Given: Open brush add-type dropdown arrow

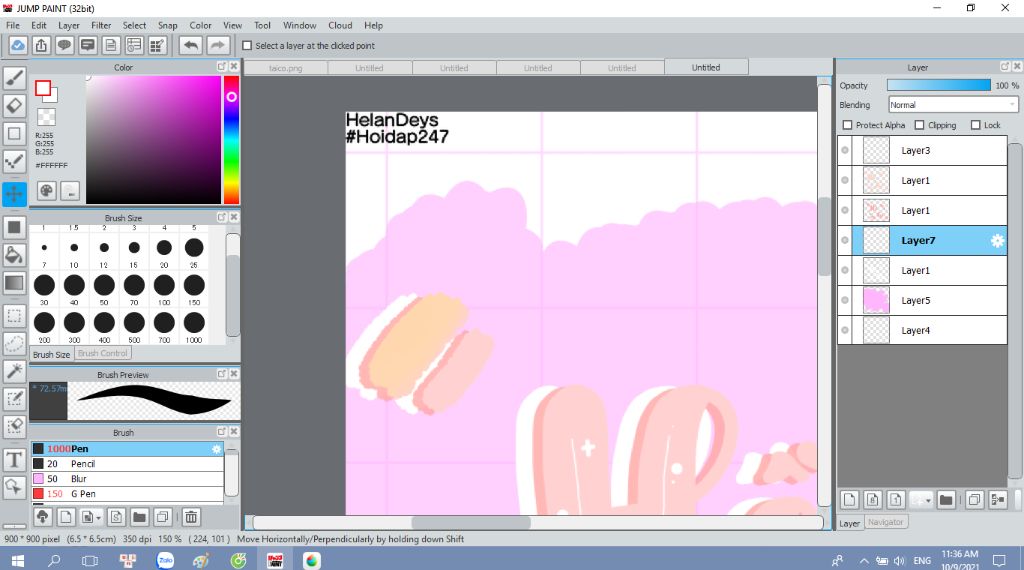Looking at the screenshot, I should 98,518.
